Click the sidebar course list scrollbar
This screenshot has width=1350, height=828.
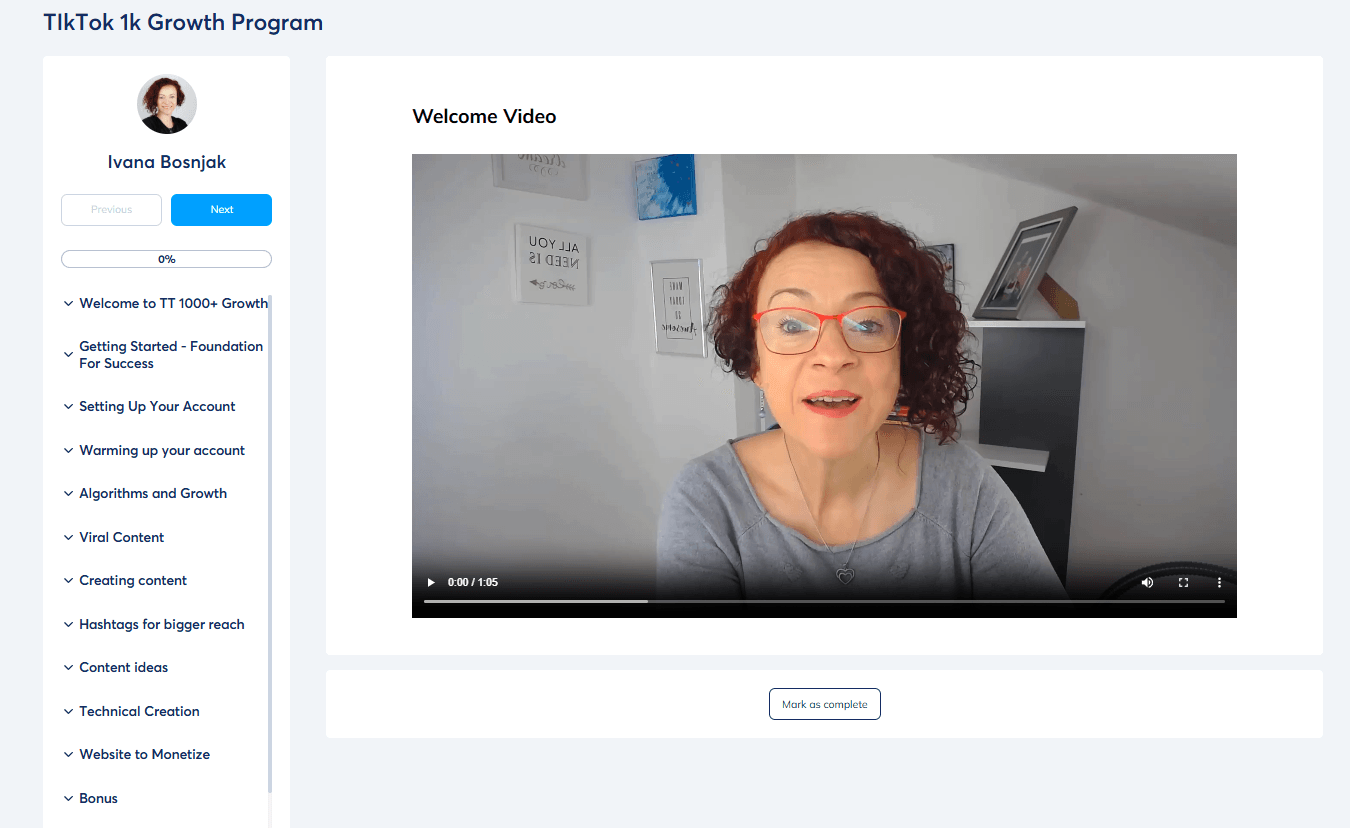270,545
